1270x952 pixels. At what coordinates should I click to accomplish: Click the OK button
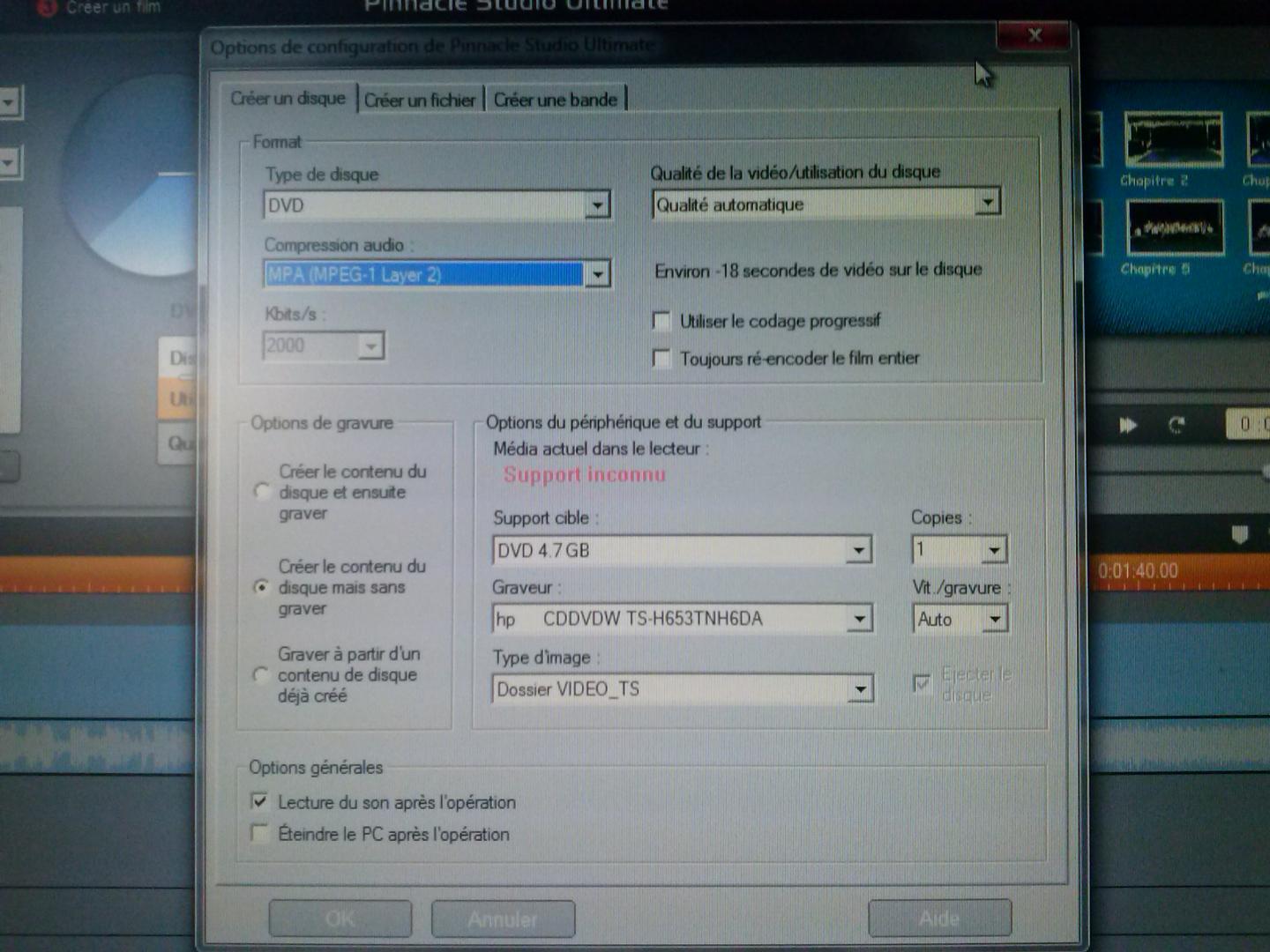click(340, 919)
